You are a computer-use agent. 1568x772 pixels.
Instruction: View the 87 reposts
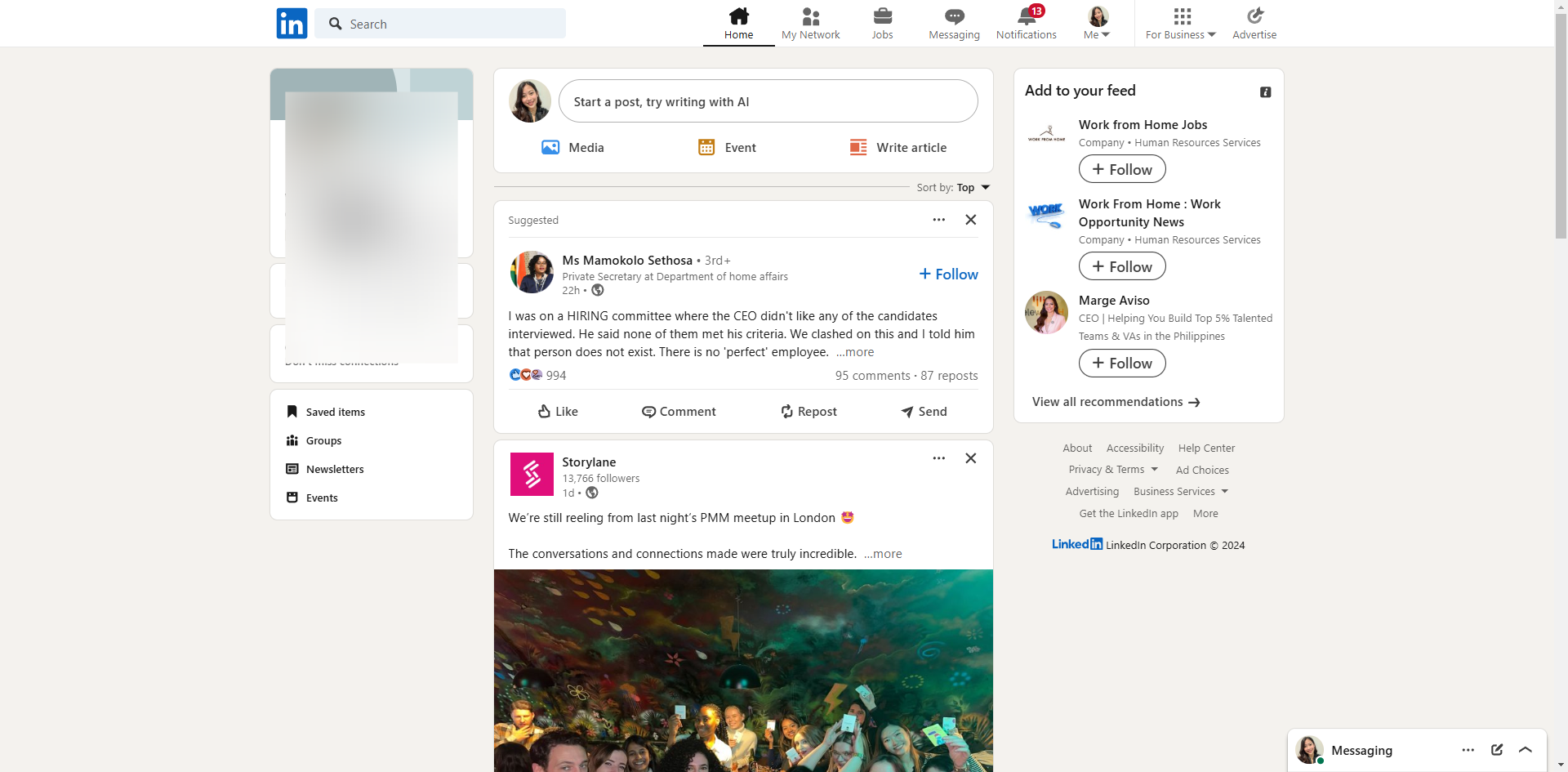click(x=949, y=376)
